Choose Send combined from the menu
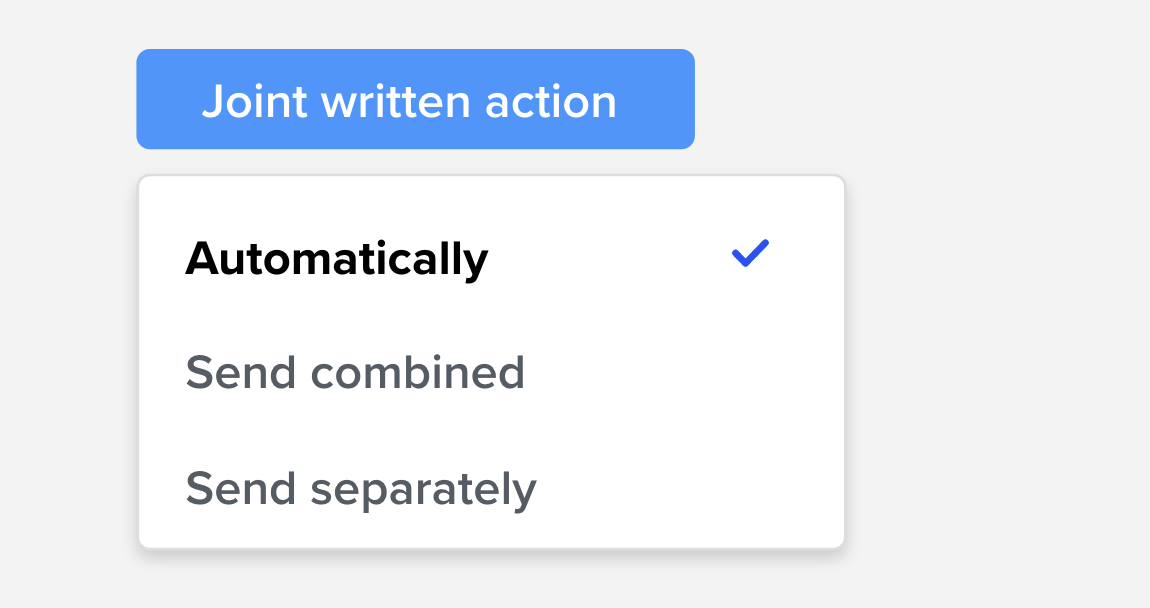The image size is (1150, 608). pyautogui.click(x=355, y=373)
